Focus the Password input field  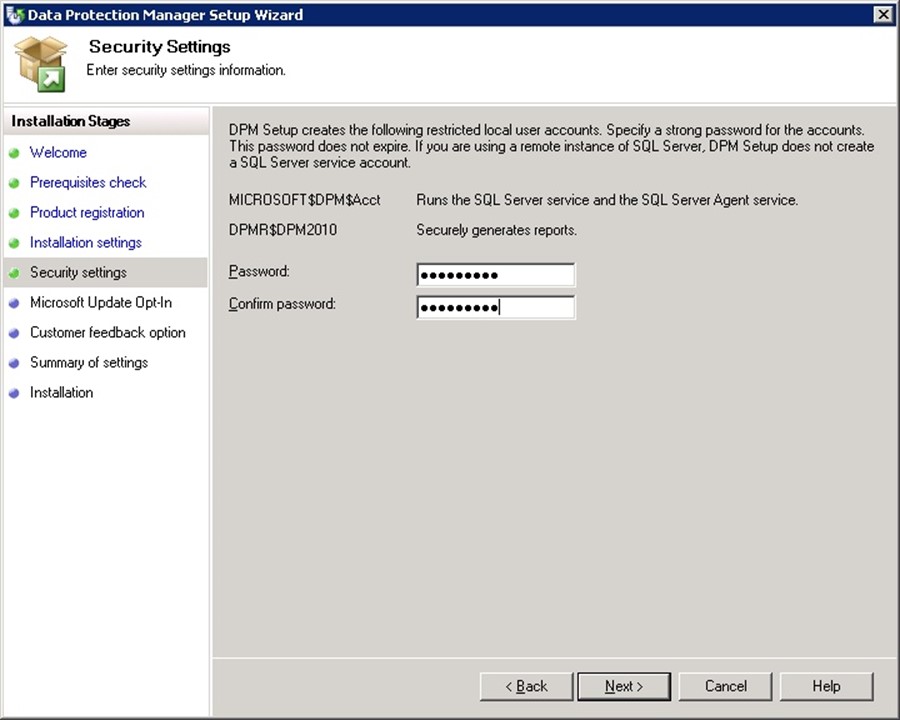(x=495, y=275)
